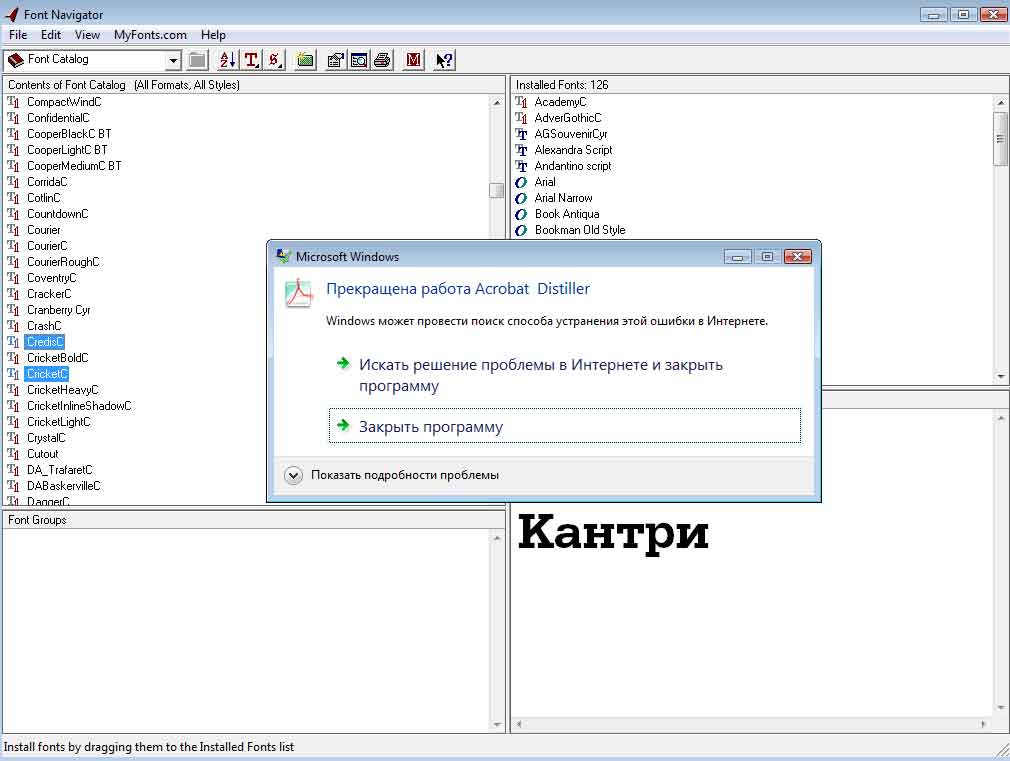This screenshot has height=761, width=1010.
Task: Expand Показать подробности проблемы details chevron
Action: [293, 476]
